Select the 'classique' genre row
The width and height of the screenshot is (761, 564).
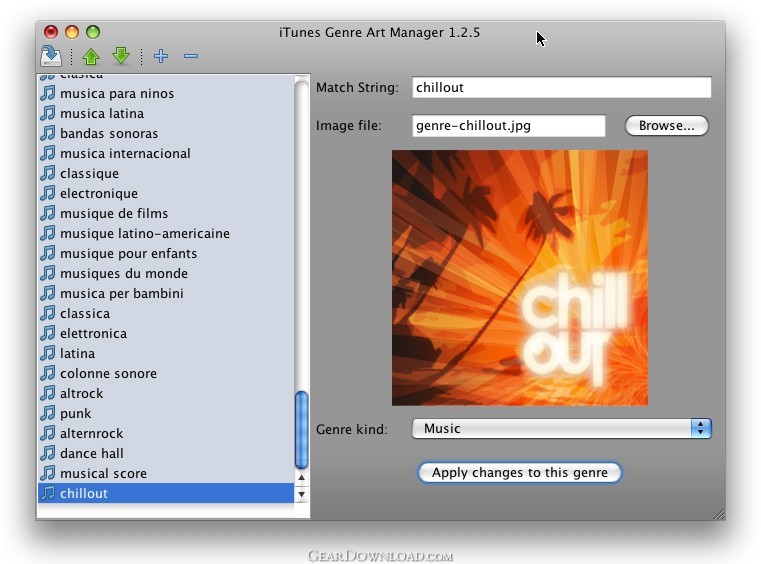point(166,173)
